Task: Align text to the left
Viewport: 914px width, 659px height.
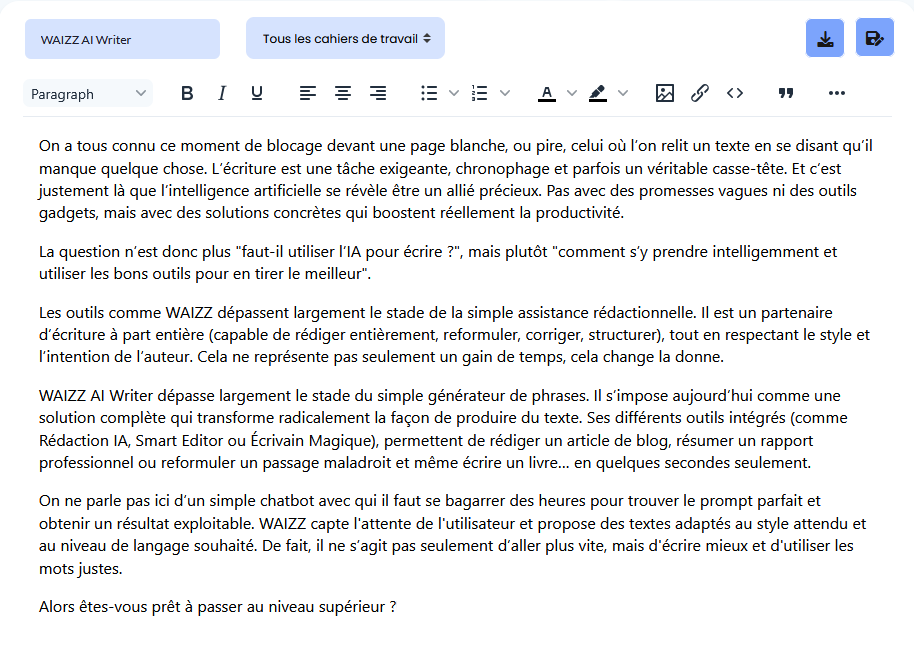Action: coord(308,93)
